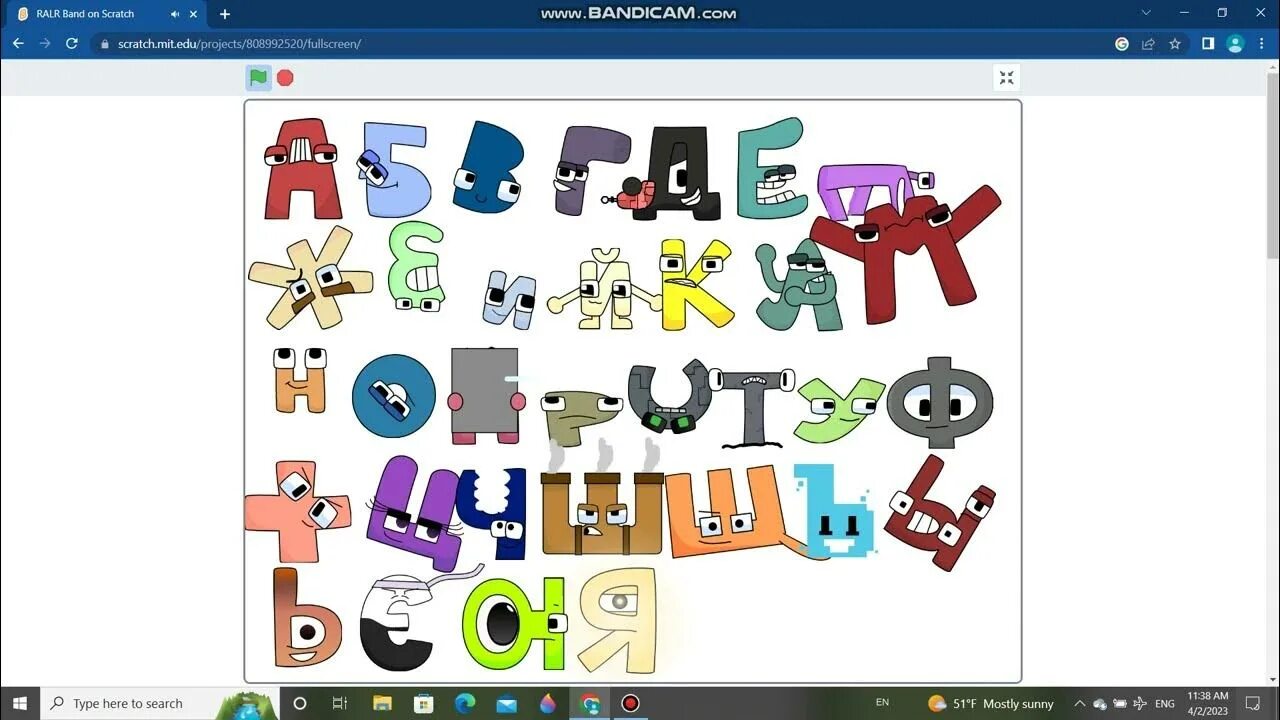
Task: Click the brown letter Ш character
Action: coord(602,512)
